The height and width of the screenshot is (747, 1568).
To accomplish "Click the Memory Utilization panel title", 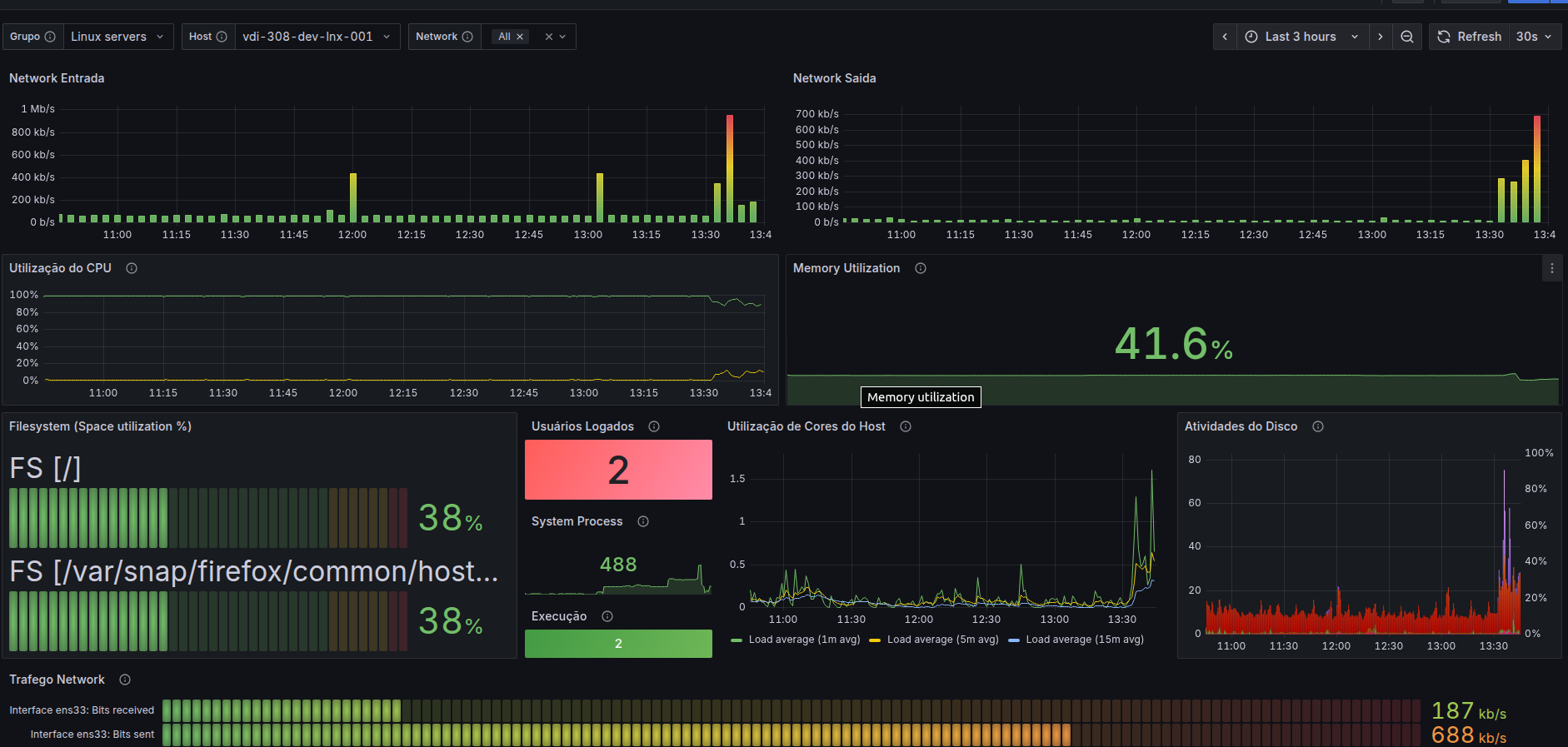I will point(846,268).
